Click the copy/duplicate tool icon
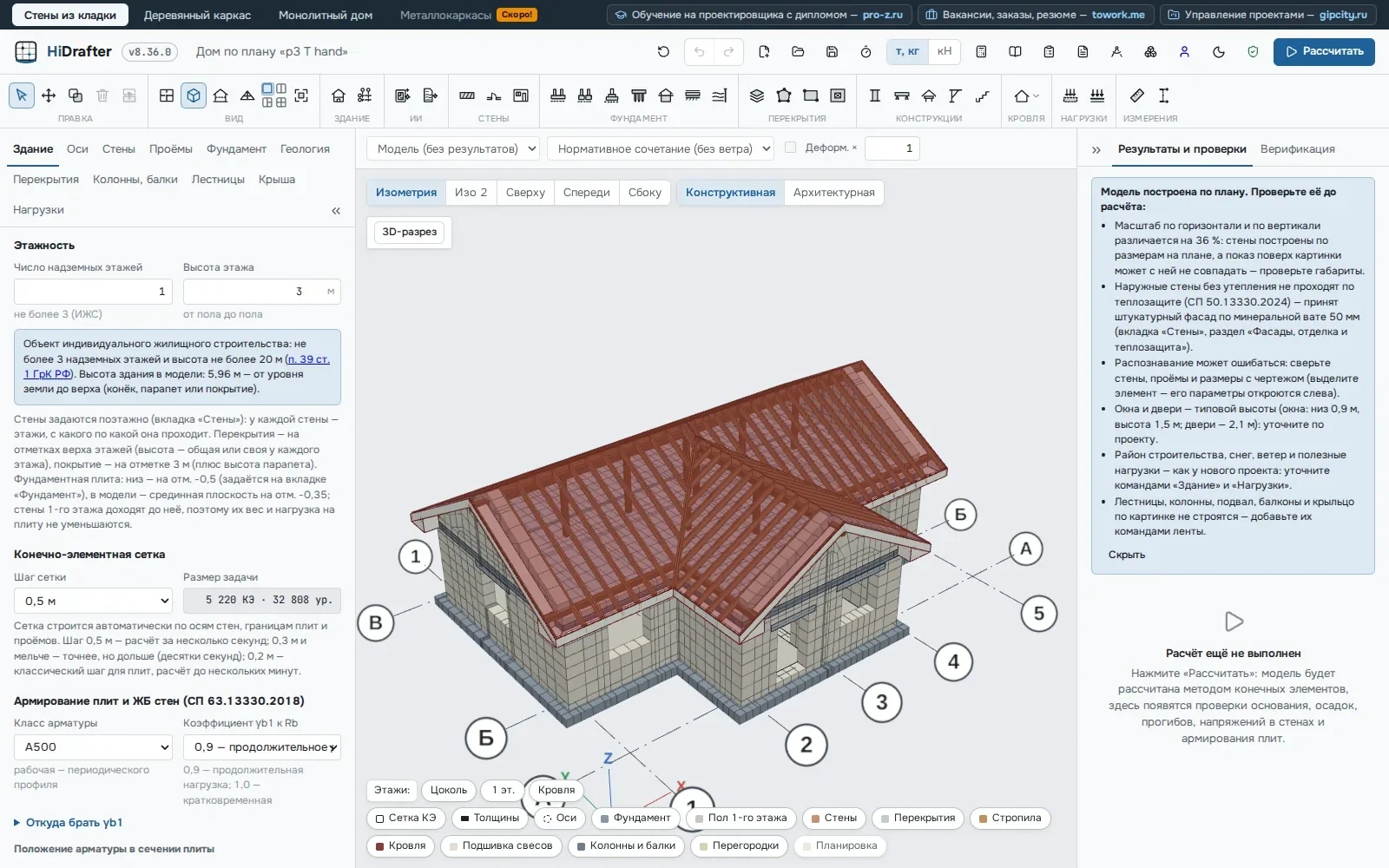This screenshot has height=868, width=1389. click(x=76, y=95)
